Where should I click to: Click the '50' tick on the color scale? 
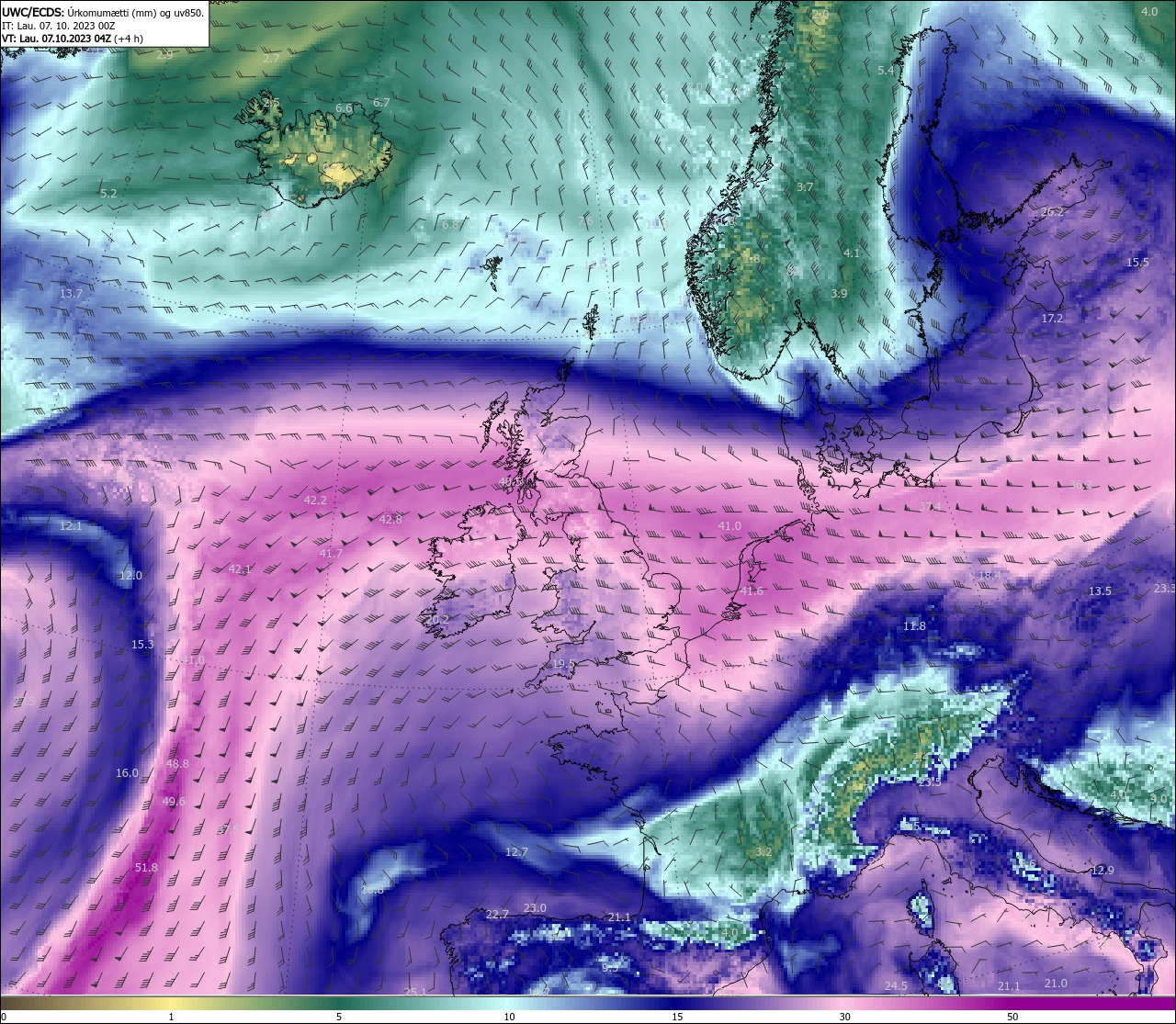[x=1012, y=1017]
